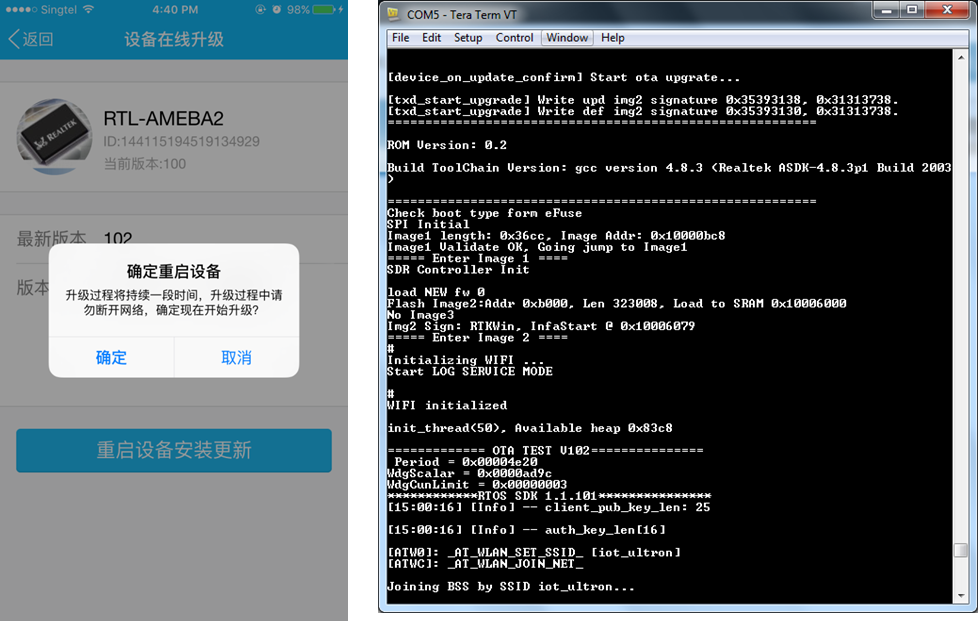Click the 'Initializing WIFI ...' terminal line
The width and height of the screenshot is (978, 621).
465,360
